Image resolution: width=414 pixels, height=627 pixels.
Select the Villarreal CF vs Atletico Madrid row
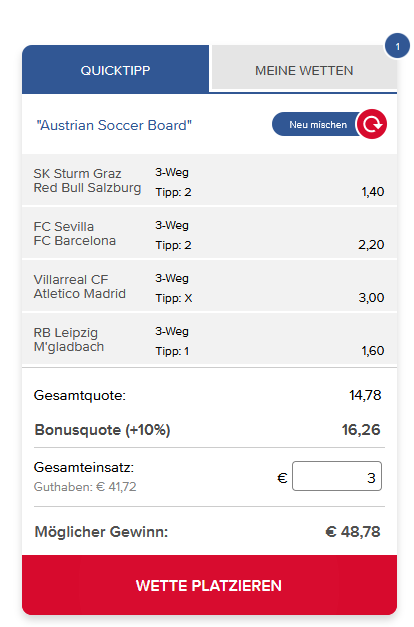click(209, 286)
